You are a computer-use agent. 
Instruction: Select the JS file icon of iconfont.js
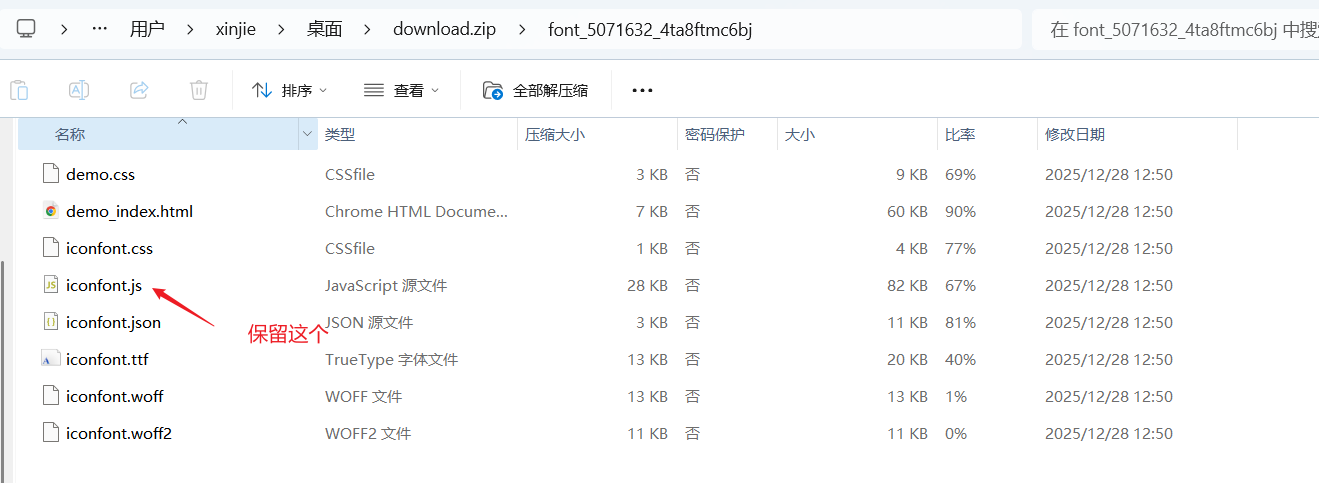pos(51,285)
